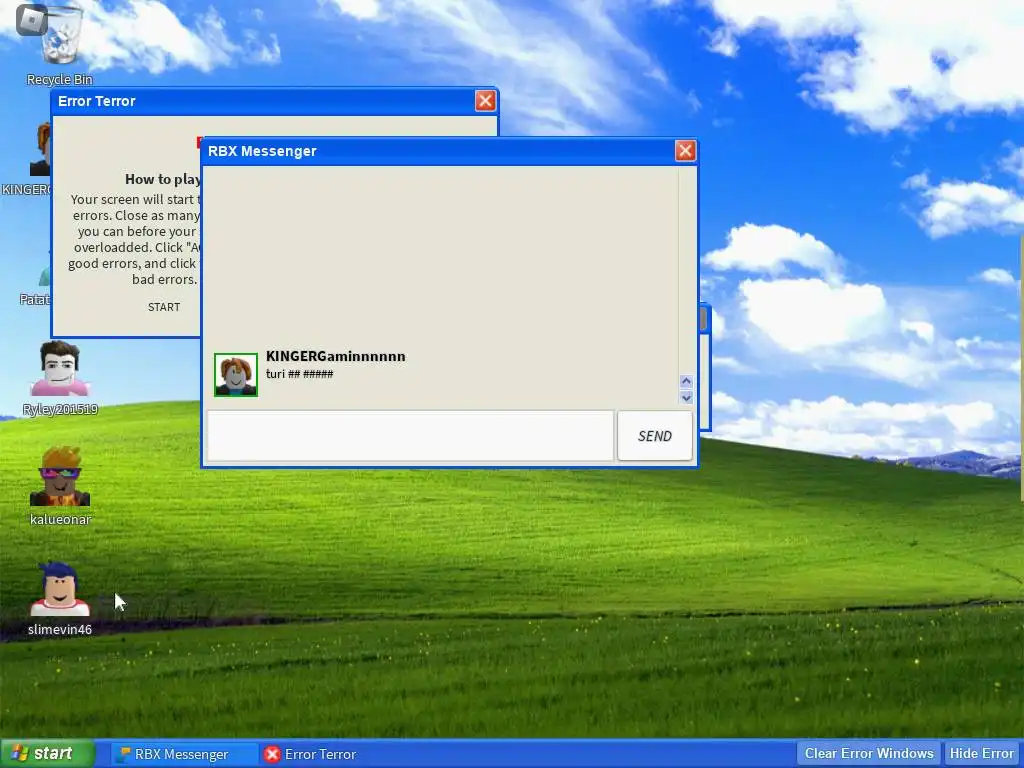Click the Hide Error button
The width and height of the screenshot is (1024, 768).
pos(981,754)
